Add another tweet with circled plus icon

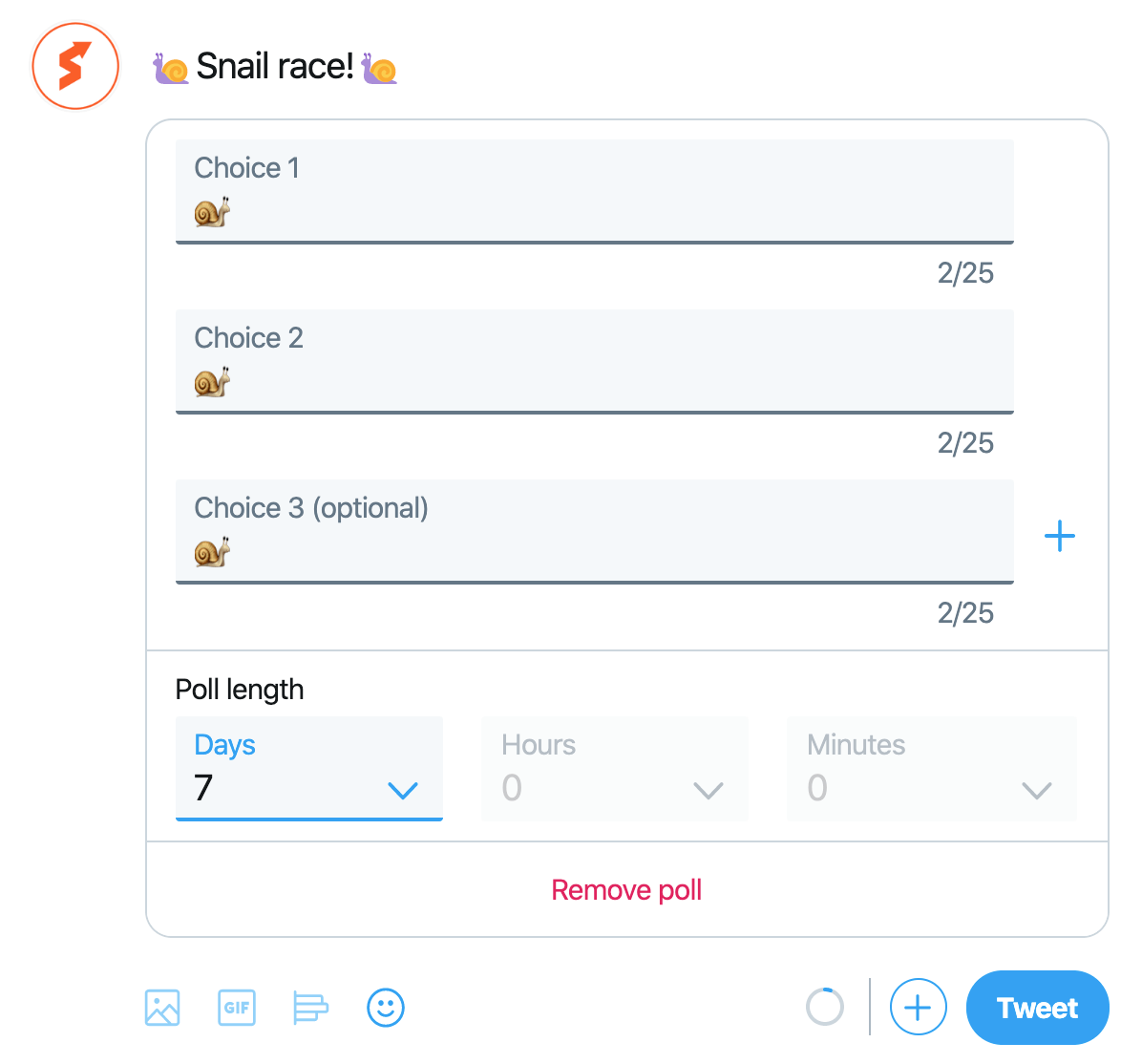918,1007
